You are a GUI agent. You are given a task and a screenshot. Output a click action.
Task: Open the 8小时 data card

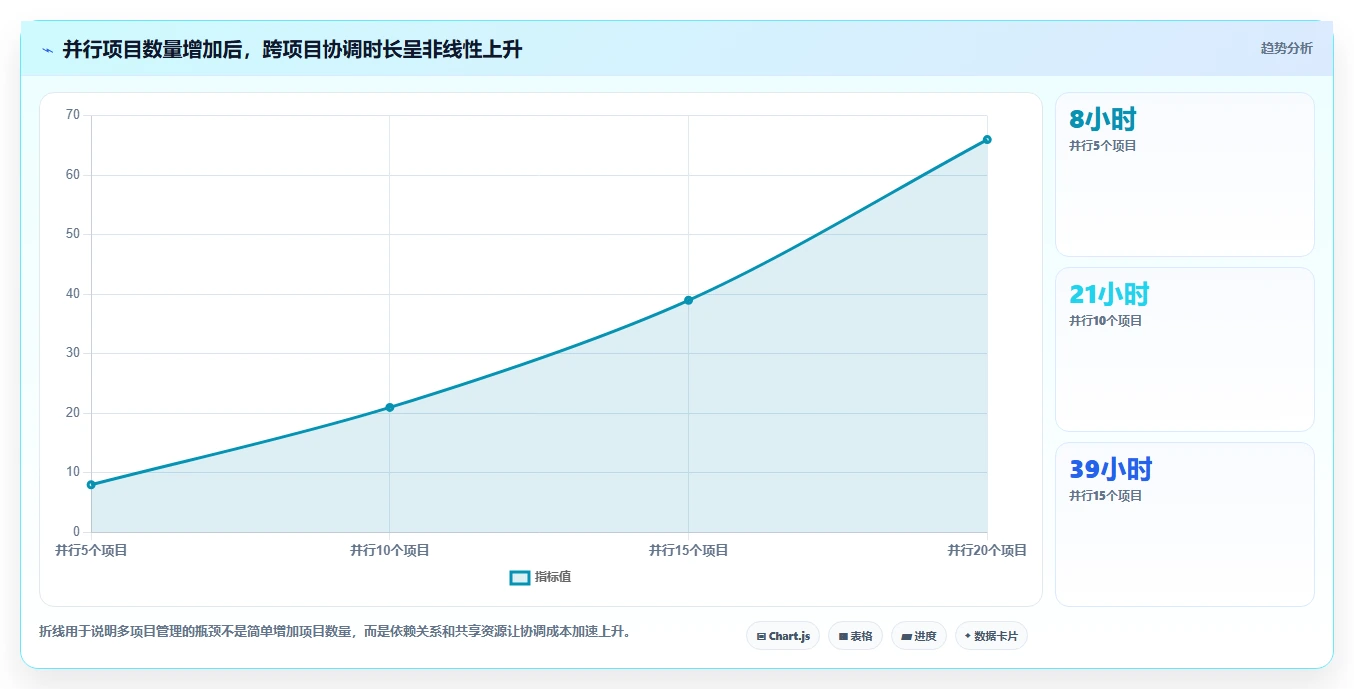click(x=1184, y=175)
